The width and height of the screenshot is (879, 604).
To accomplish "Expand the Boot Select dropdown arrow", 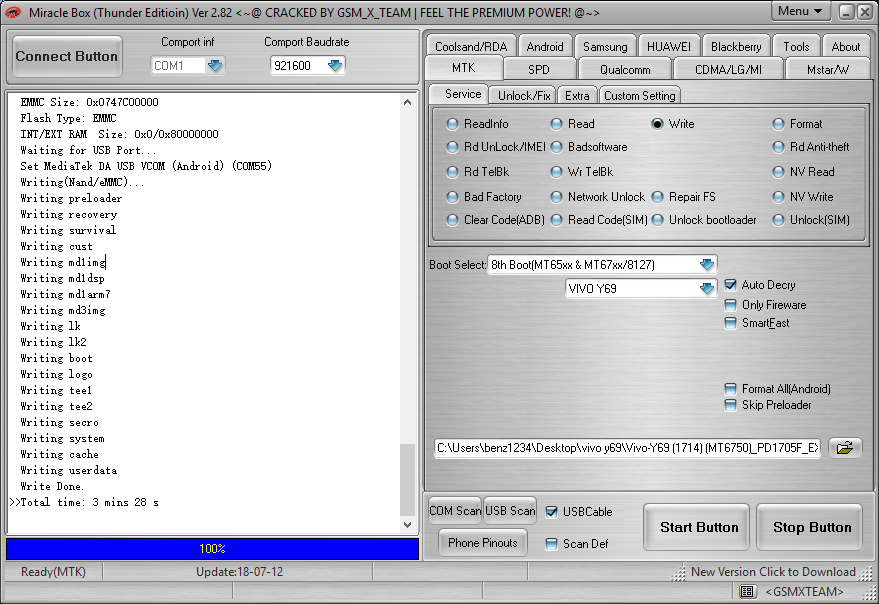I will point(707,264).
